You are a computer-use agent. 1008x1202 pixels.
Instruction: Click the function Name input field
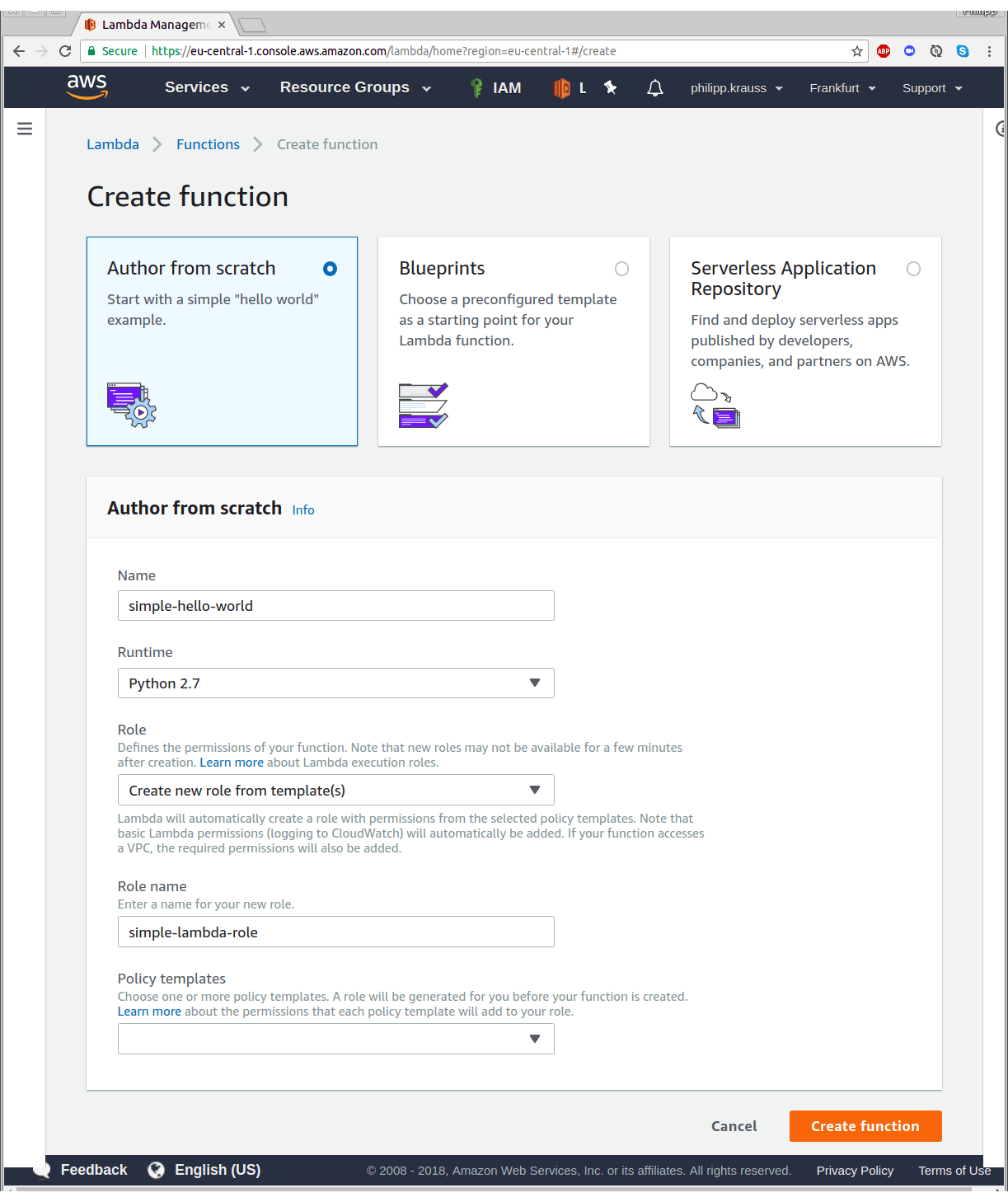tap(335, 606)
